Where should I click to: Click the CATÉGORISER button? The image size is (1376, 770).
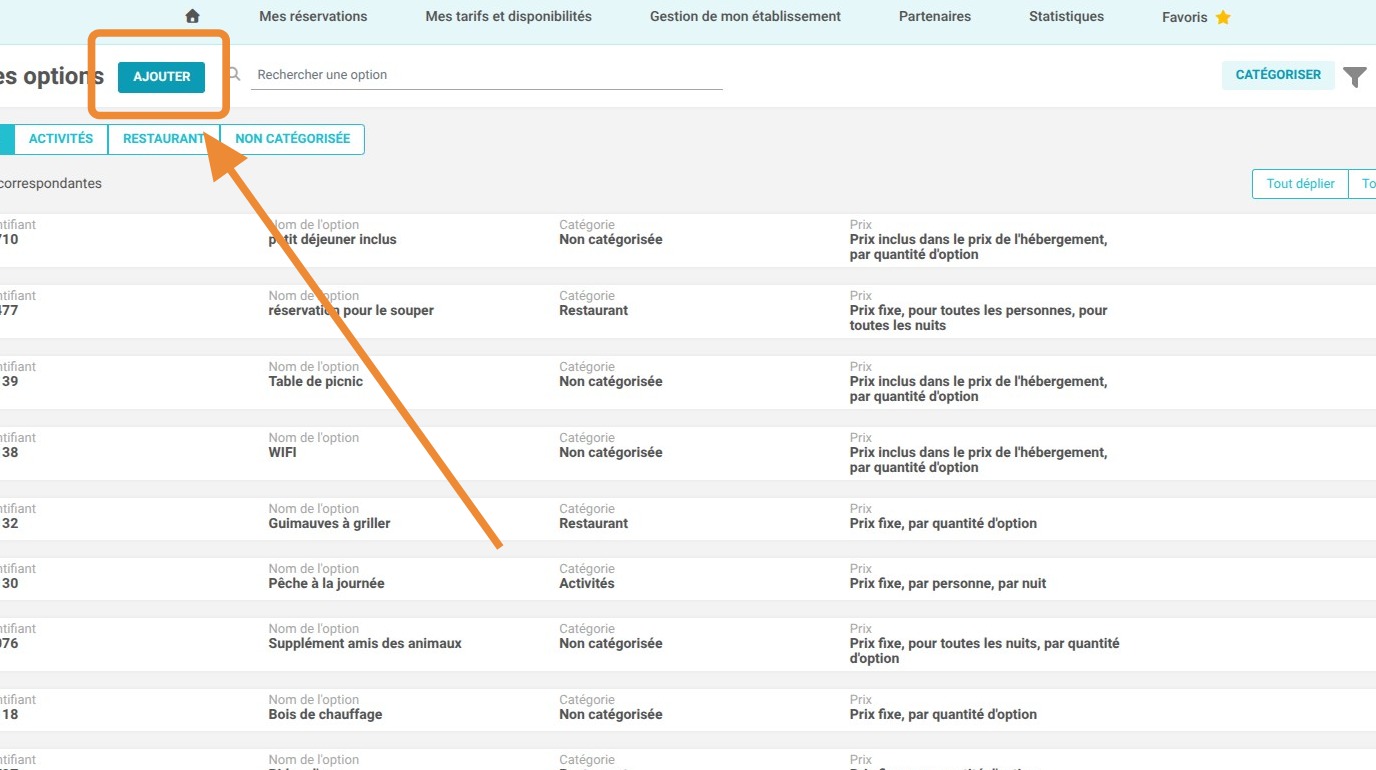click(x=1278, y=75)
